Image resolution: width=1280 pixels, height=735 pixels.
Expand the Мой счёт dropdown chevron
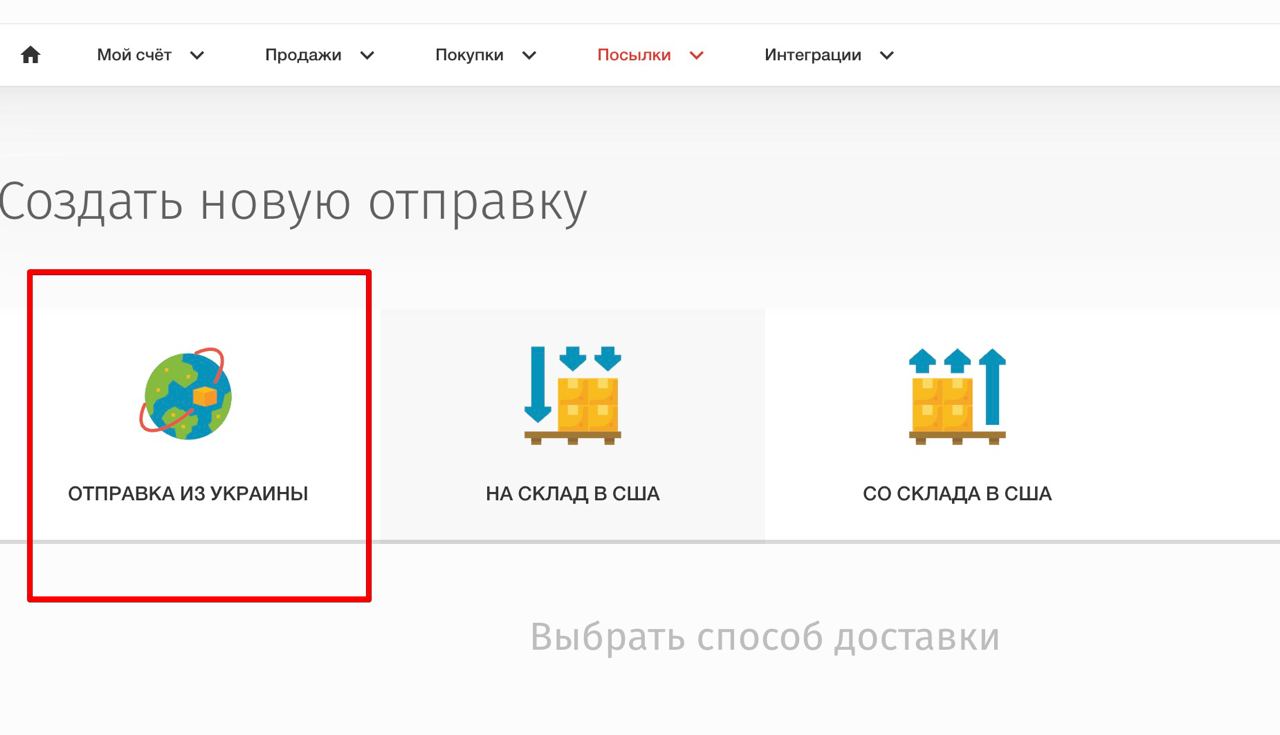pos(197,55)
